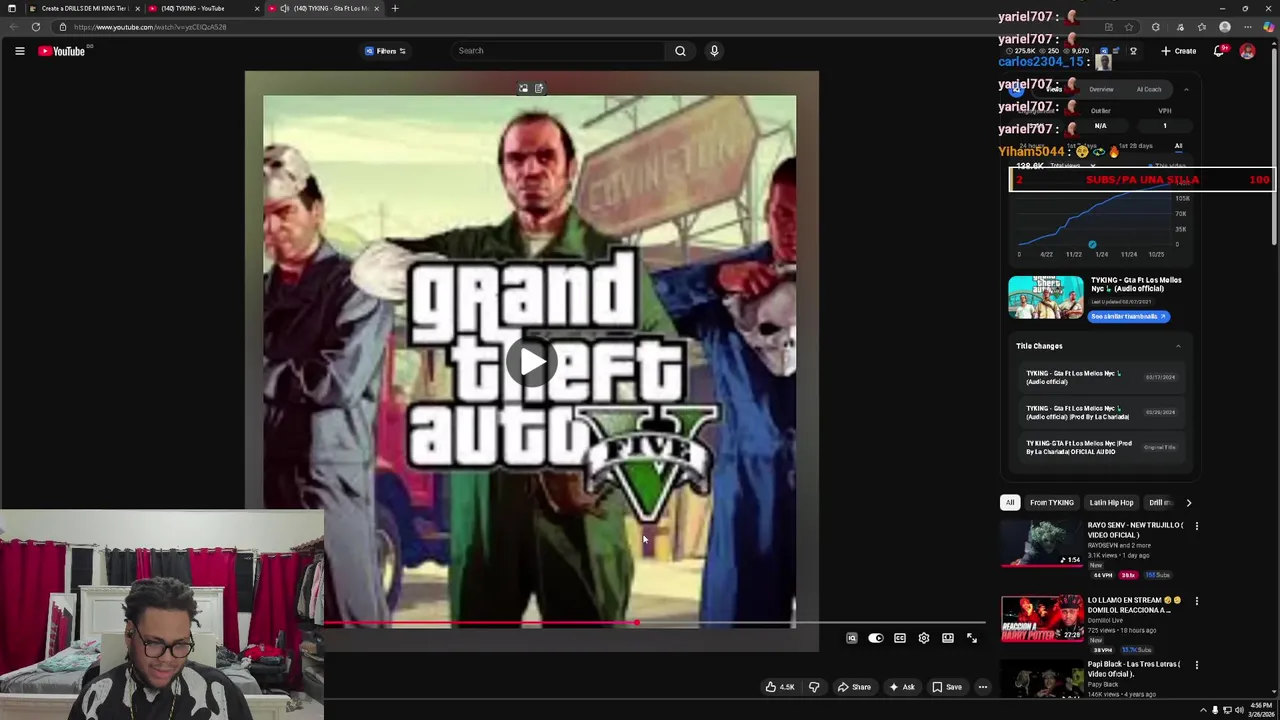Bookmark this page with star icon
Viewport: 1280px width, 720px height.
pos(1129,27)
